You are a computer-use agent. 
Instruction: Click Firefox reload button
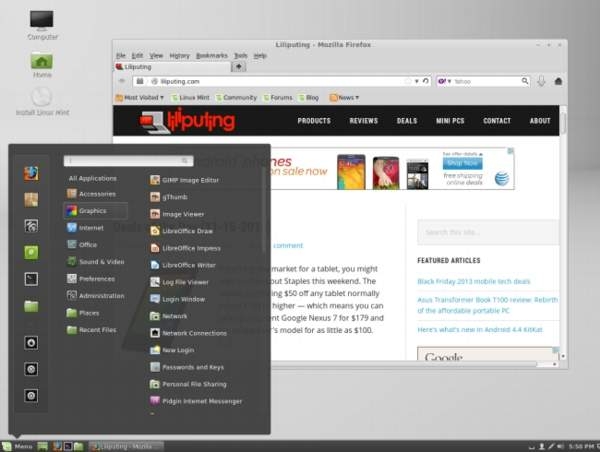tap(426, 81)
